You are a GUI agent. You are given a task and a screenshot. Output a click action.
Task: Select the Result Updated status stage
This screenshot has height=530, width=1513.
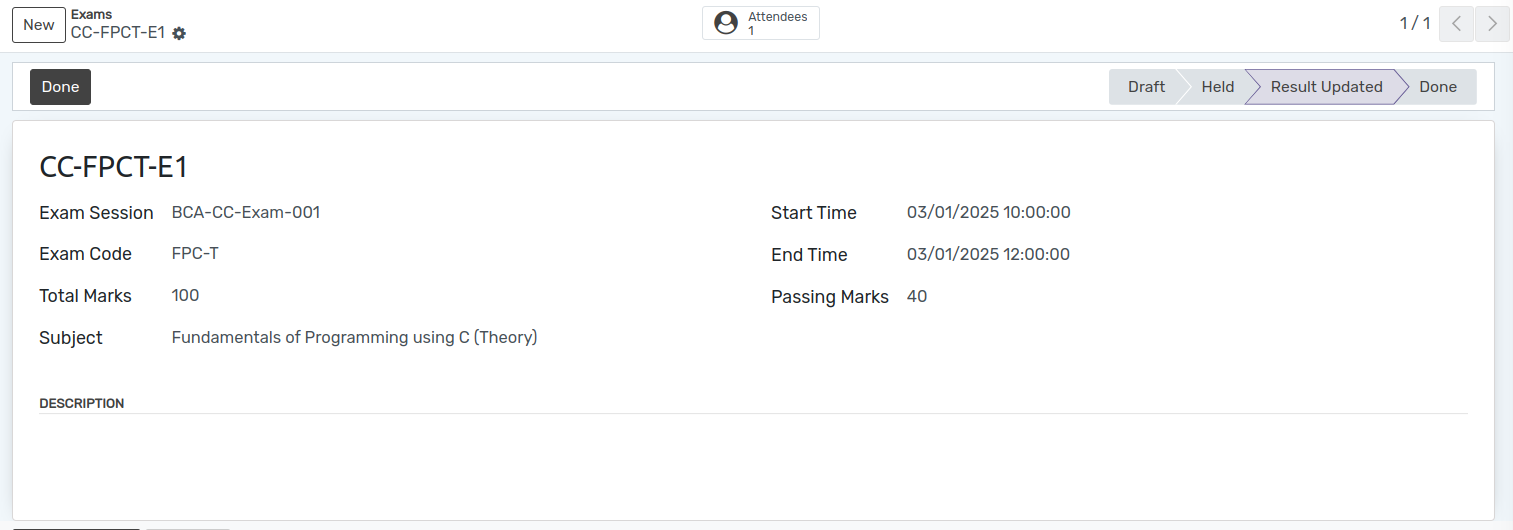click(1326, 87)
